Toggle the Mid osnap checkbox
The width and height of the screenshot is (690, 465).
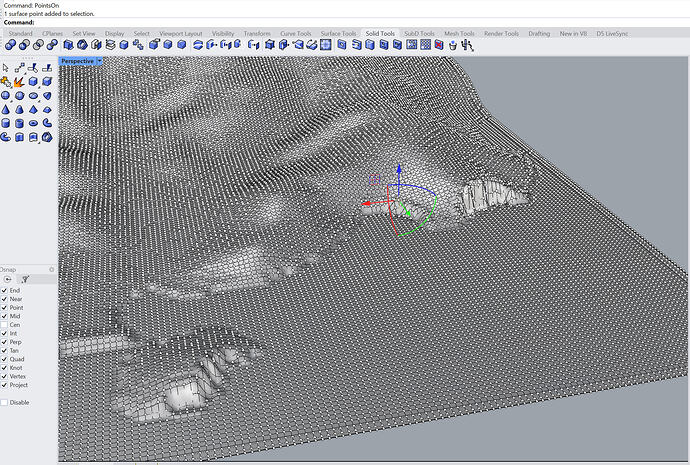[x=4, y=316]
